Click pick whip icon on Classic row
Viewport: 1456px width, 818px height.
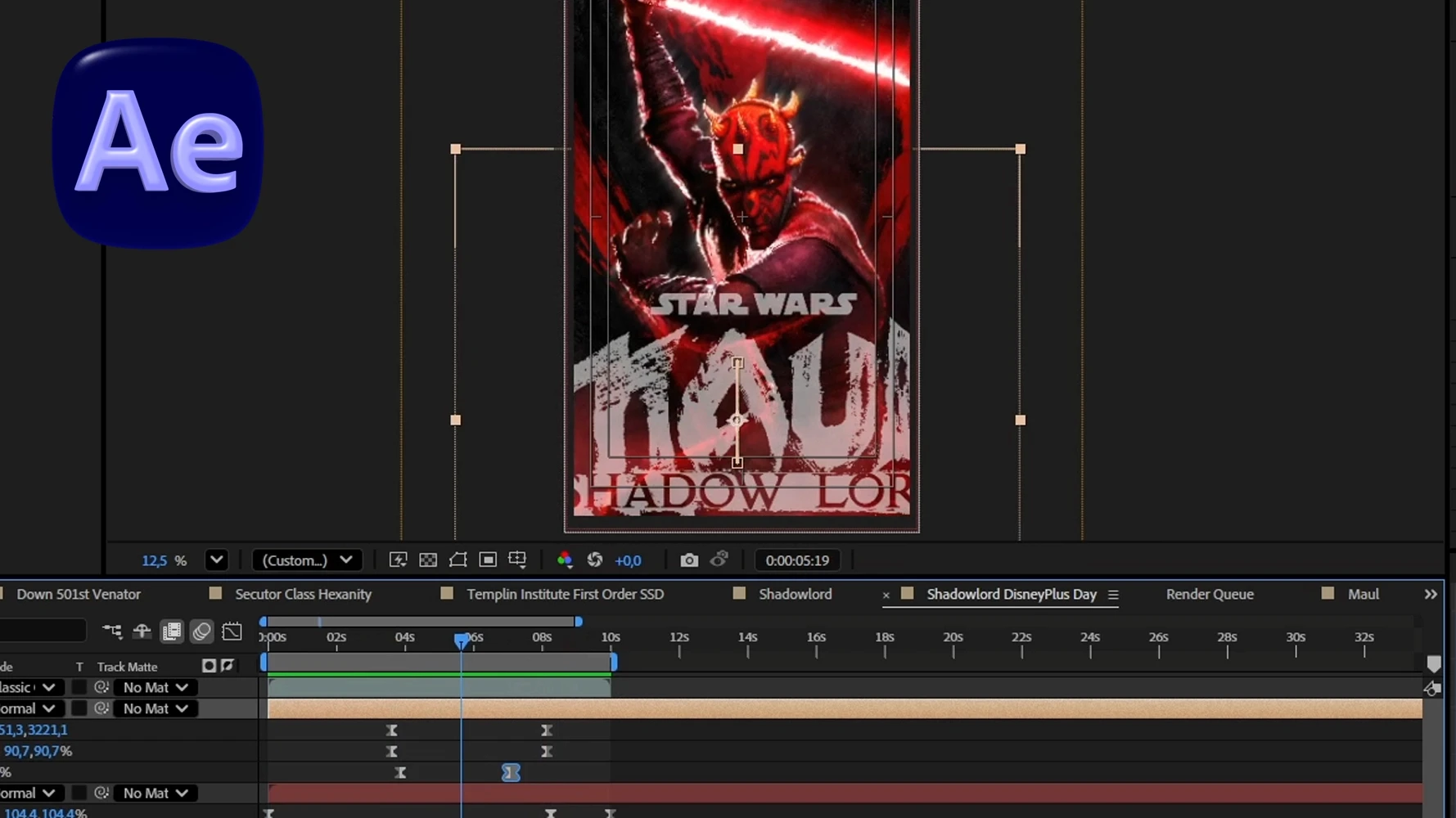pyautogui.click(x=101, y=687)
